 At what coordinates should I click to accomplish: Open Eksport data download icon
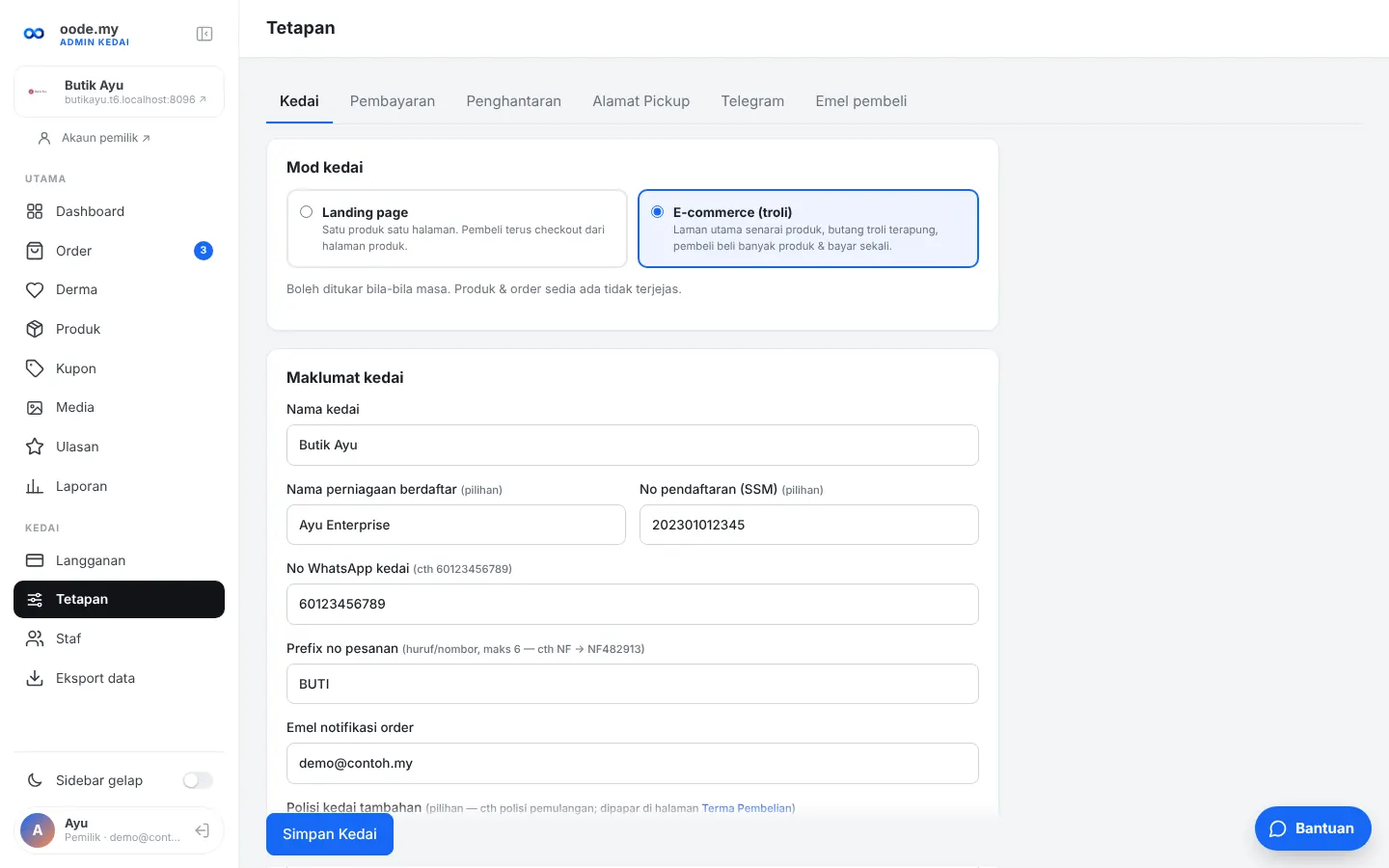coord(35,678)
